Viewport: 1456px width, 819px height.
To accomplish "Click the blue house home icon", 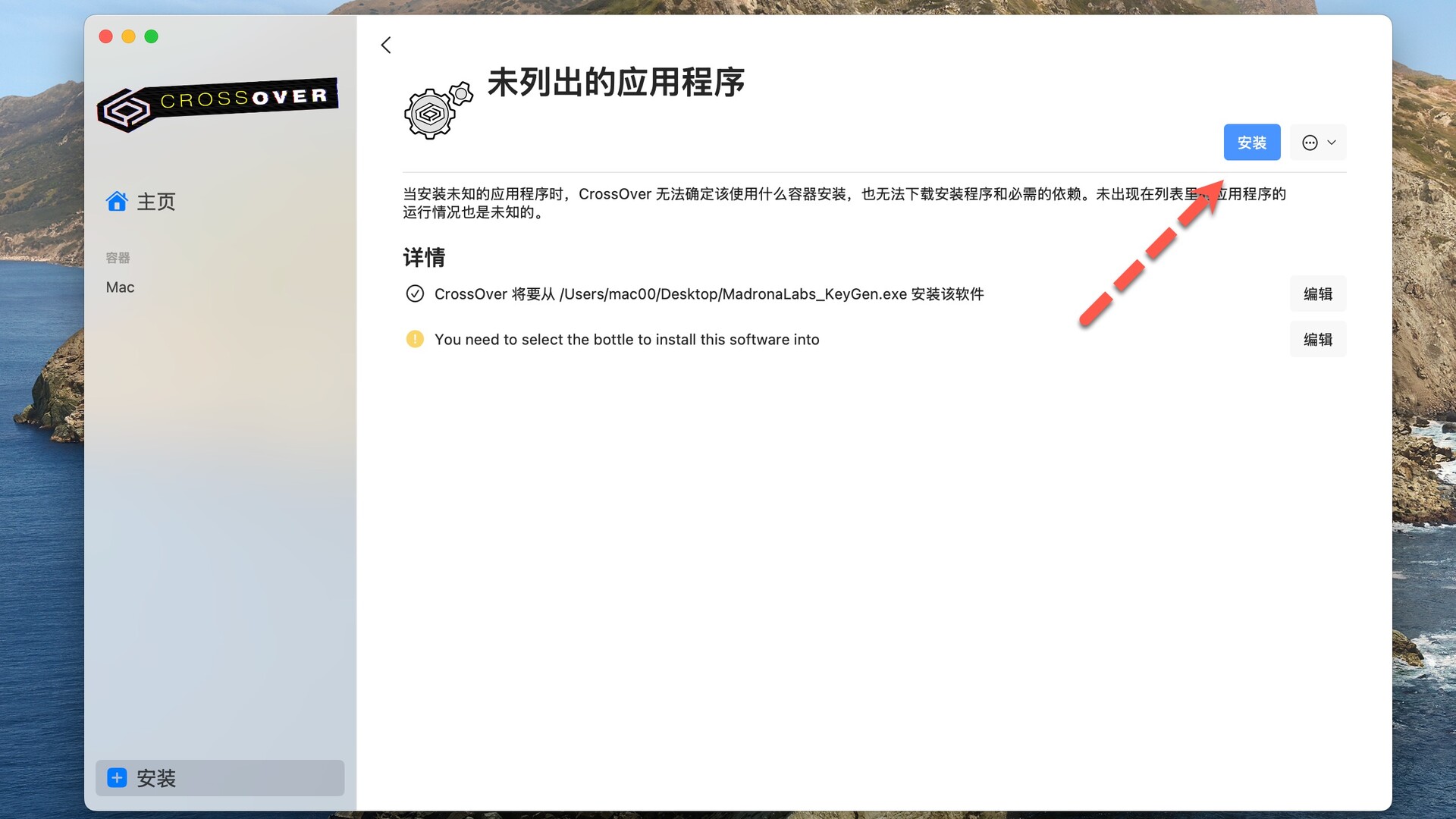I will click(117, 202).
